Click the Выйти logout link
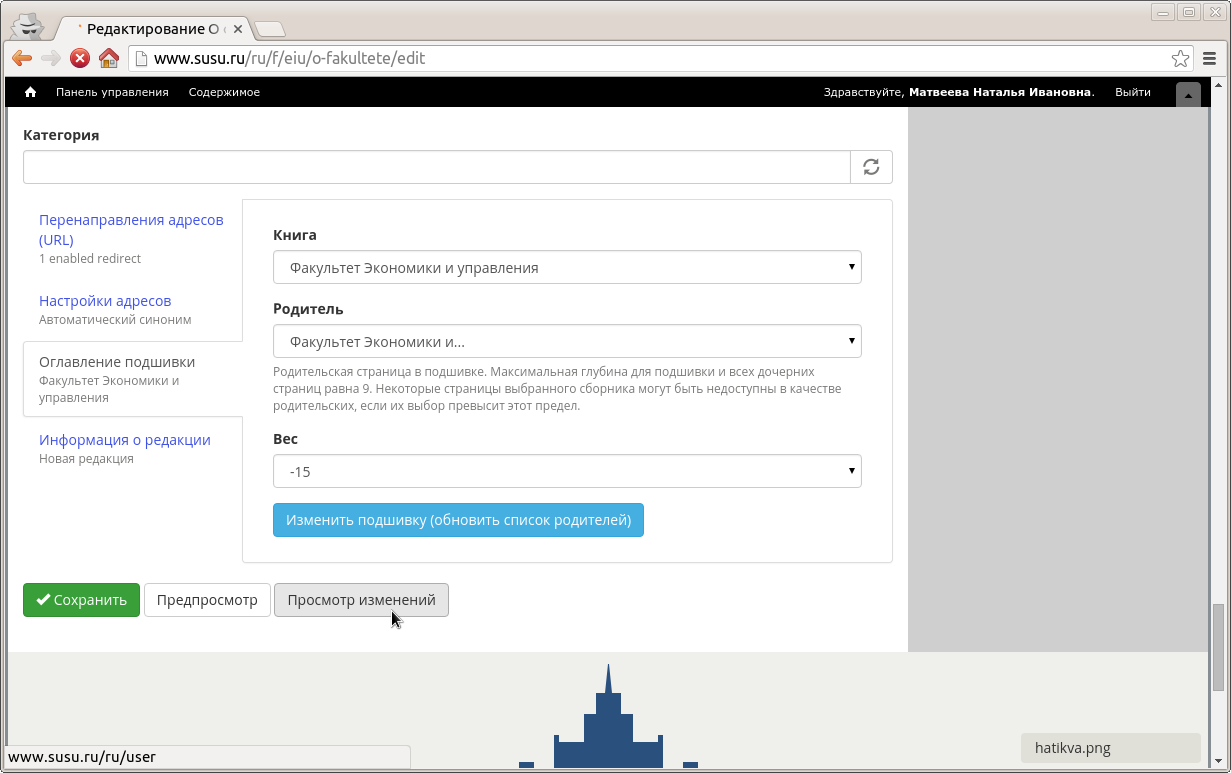This screenshot has width=1231, height=773. pos(1132,92)
